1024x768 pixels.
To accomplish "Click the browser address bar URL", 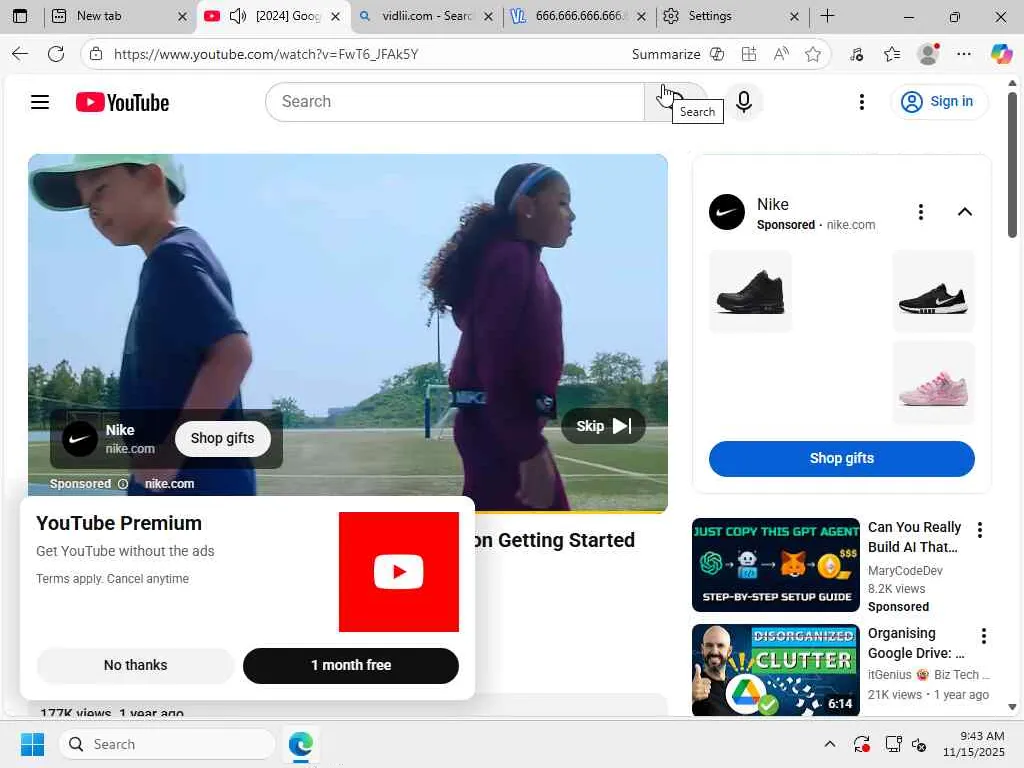I will (266, 54).
